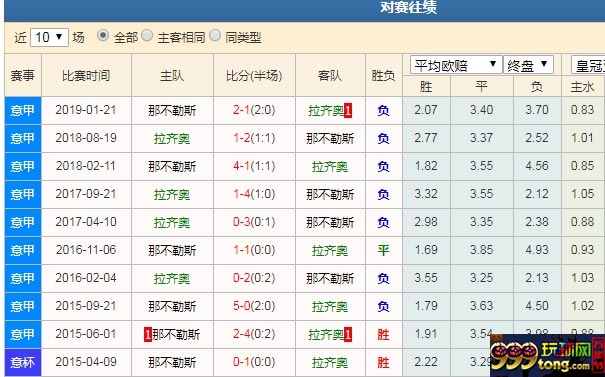Image resolution: width=605 pixels, height=377 pixels.
Task: Click away team 拉齐奥 in 2019-01-21 row
Action: [x=326, y=111]
